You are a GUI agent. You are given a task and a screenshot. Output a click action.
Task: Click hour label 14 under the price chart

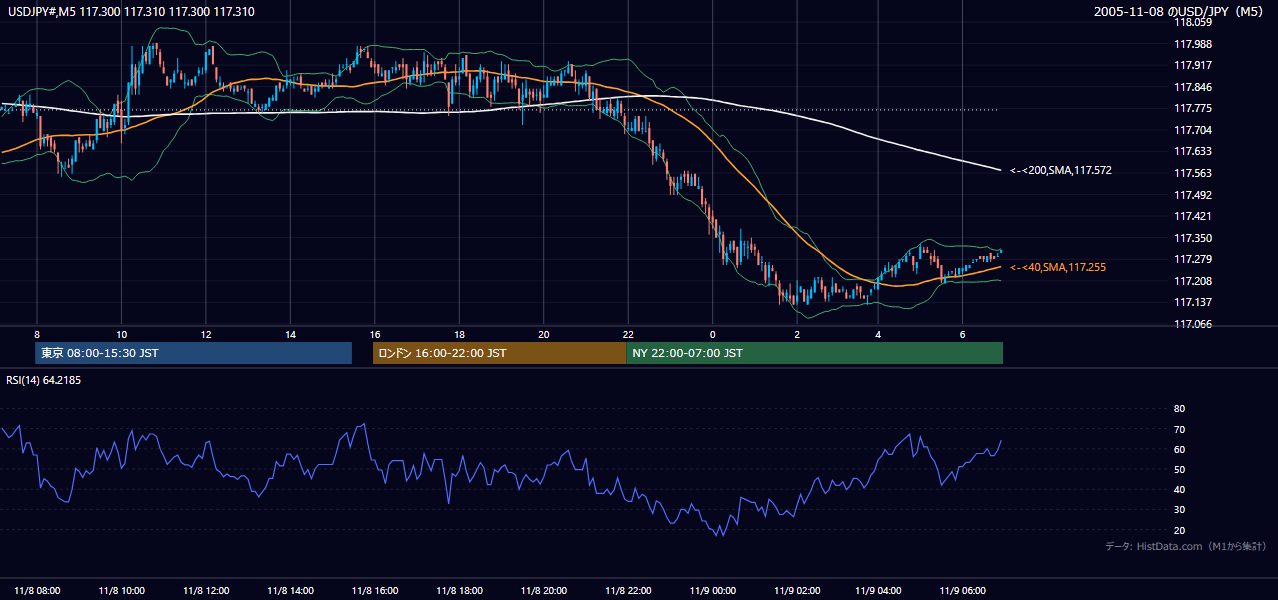click(289, 334)
